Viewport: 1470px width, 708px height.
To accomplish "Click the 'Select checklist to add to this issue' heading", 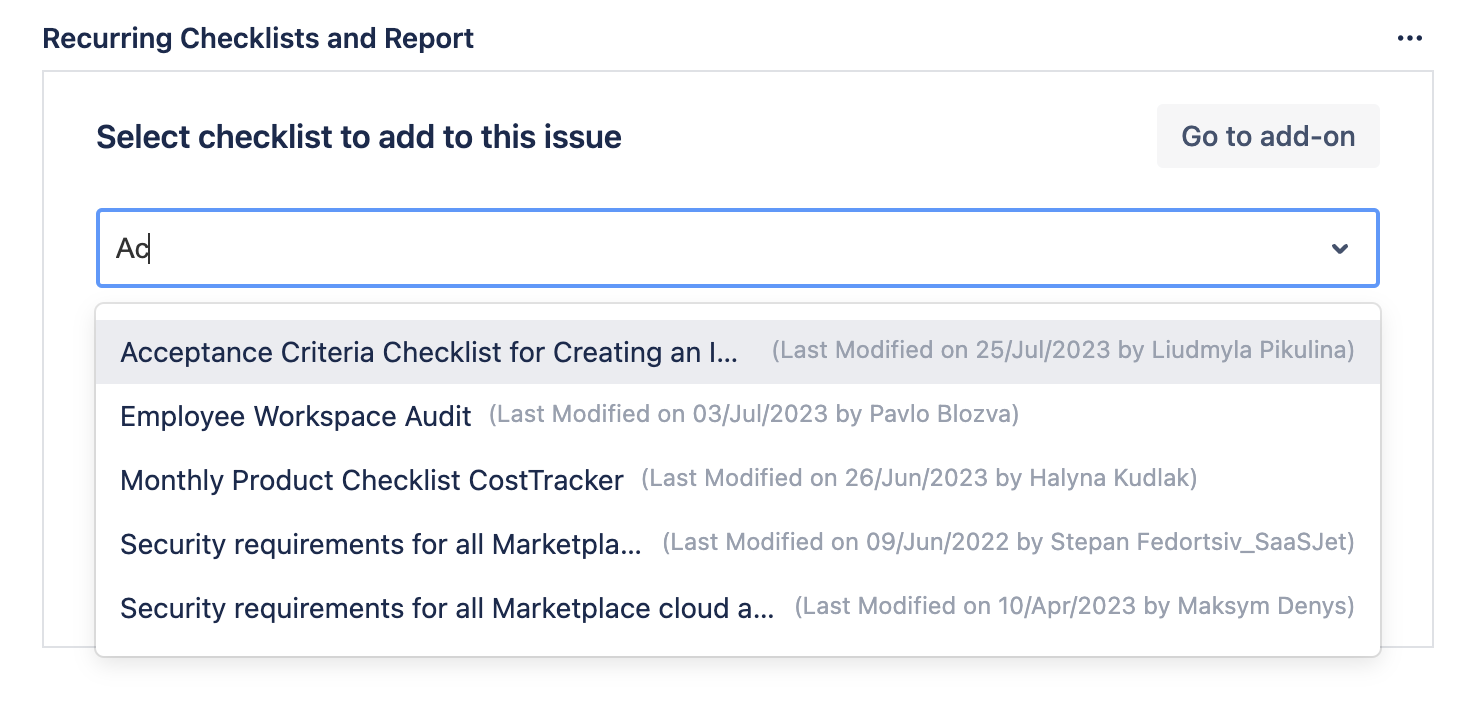I will tap(358, 136).
